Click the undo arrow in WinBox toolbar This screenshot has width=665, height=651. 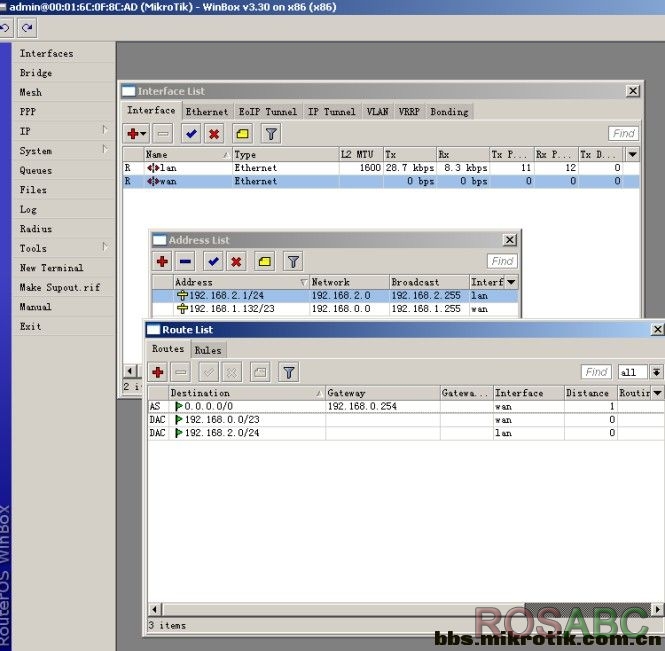click(x=5, y=28)
